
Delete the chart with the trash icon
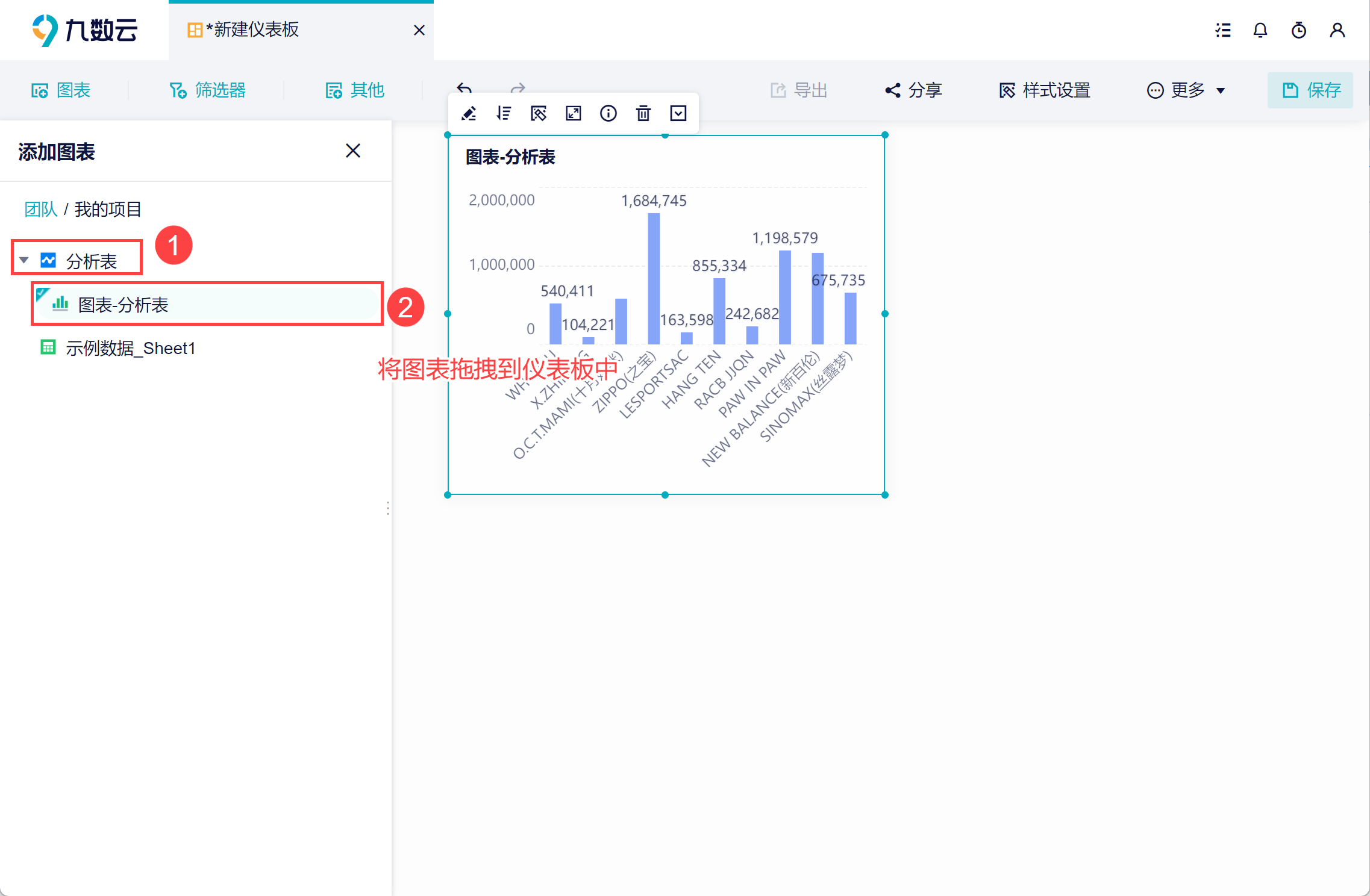(x=643, y=113)
